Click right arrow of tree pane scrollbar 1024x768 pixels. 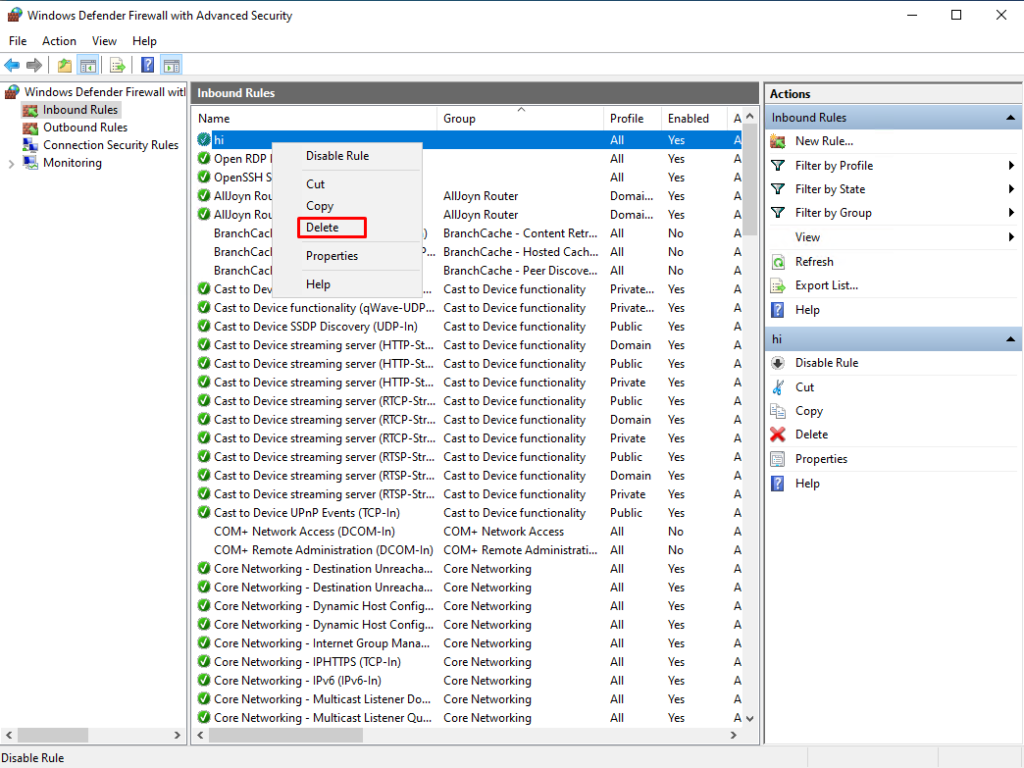pyautogui.click(x=177, y=735)
